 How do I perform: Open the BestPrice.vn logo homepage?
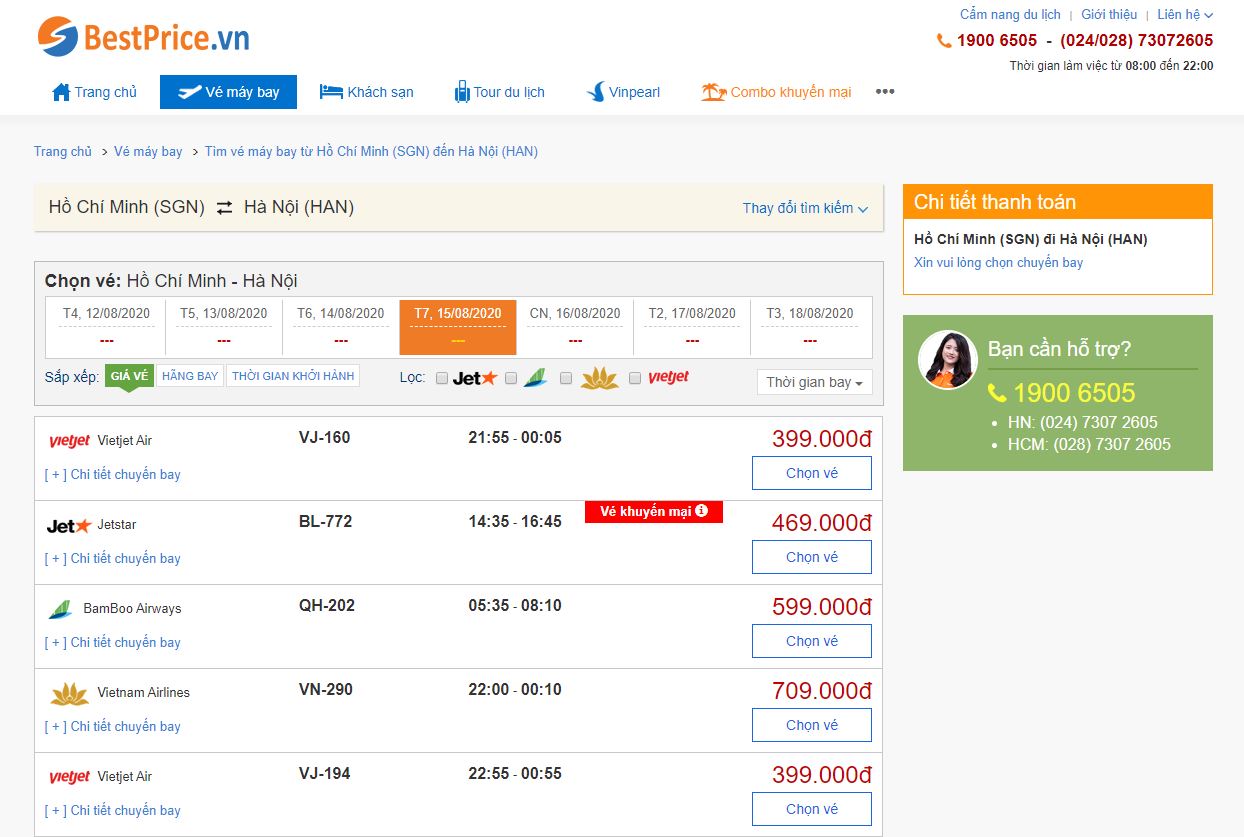143,36
